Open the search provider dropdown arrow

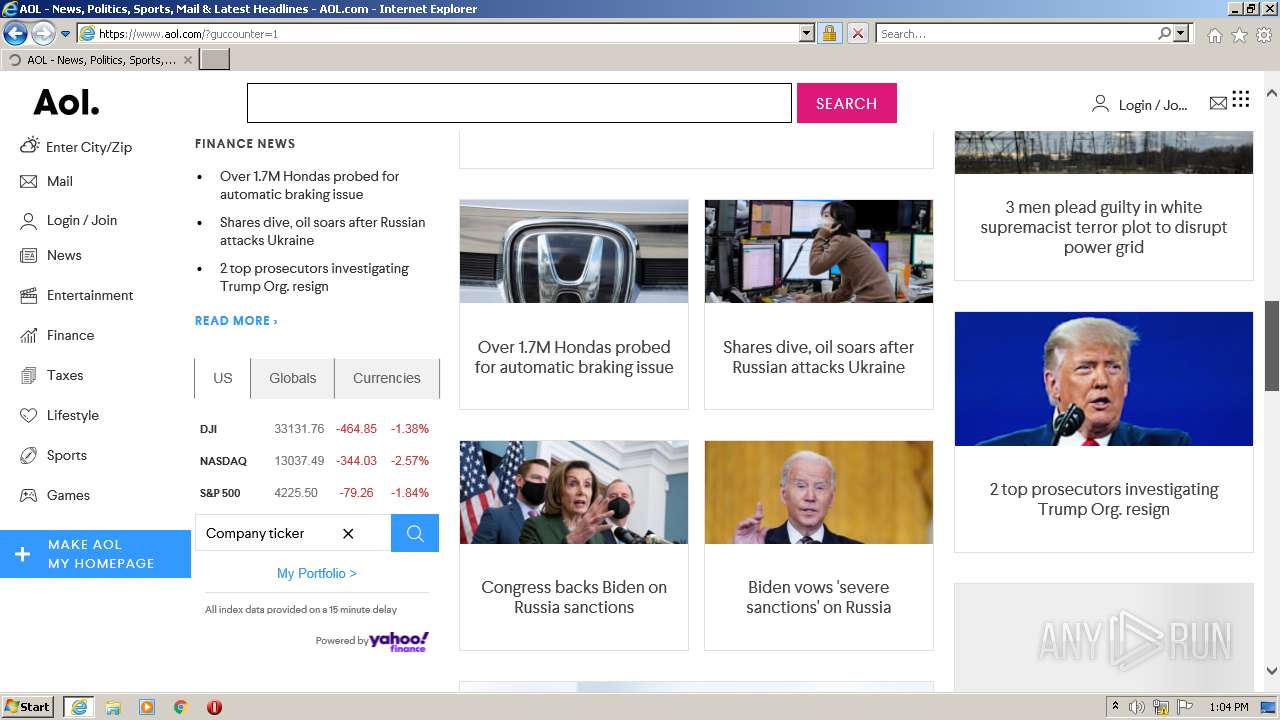pyautogui.click(x=1181, y=33)
